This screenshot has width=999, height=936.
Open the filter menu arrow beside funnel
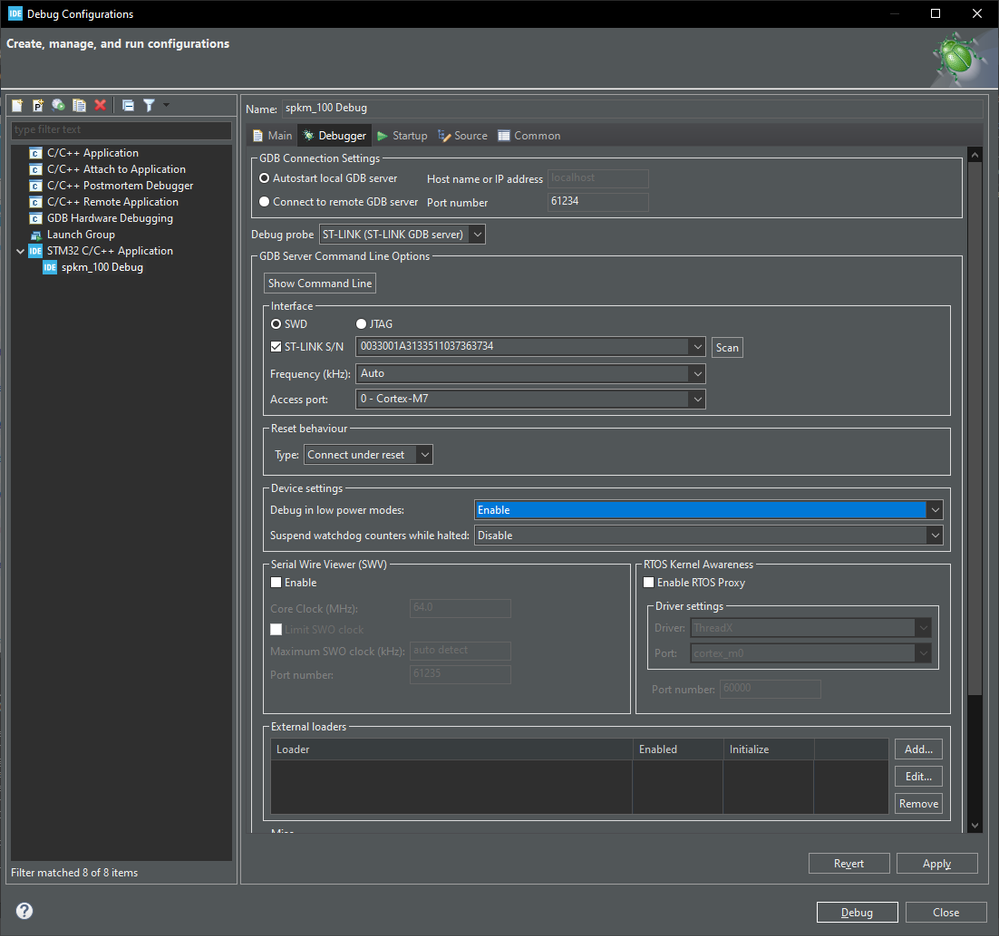(x=166, y=104)
